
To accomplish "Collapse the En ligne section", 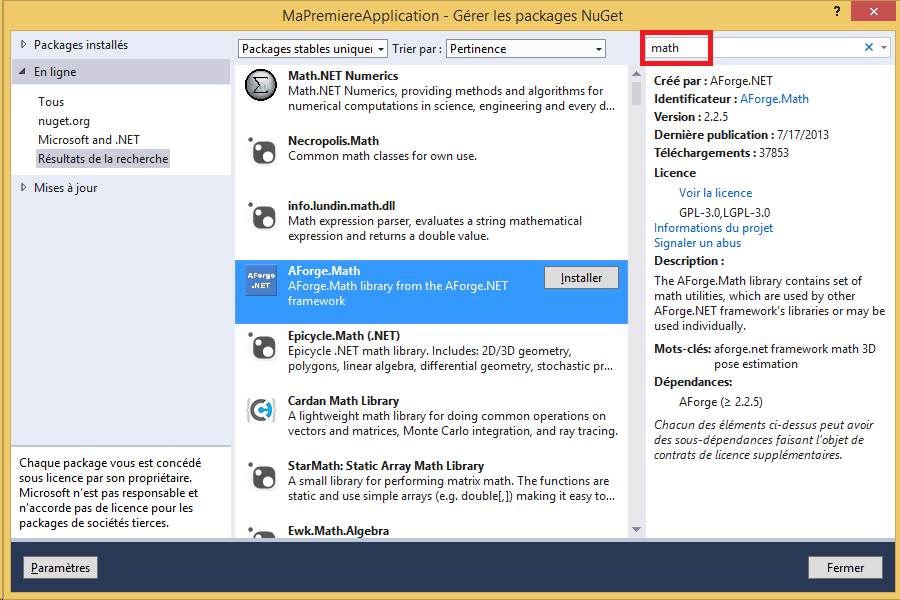I will coord(22,71).
